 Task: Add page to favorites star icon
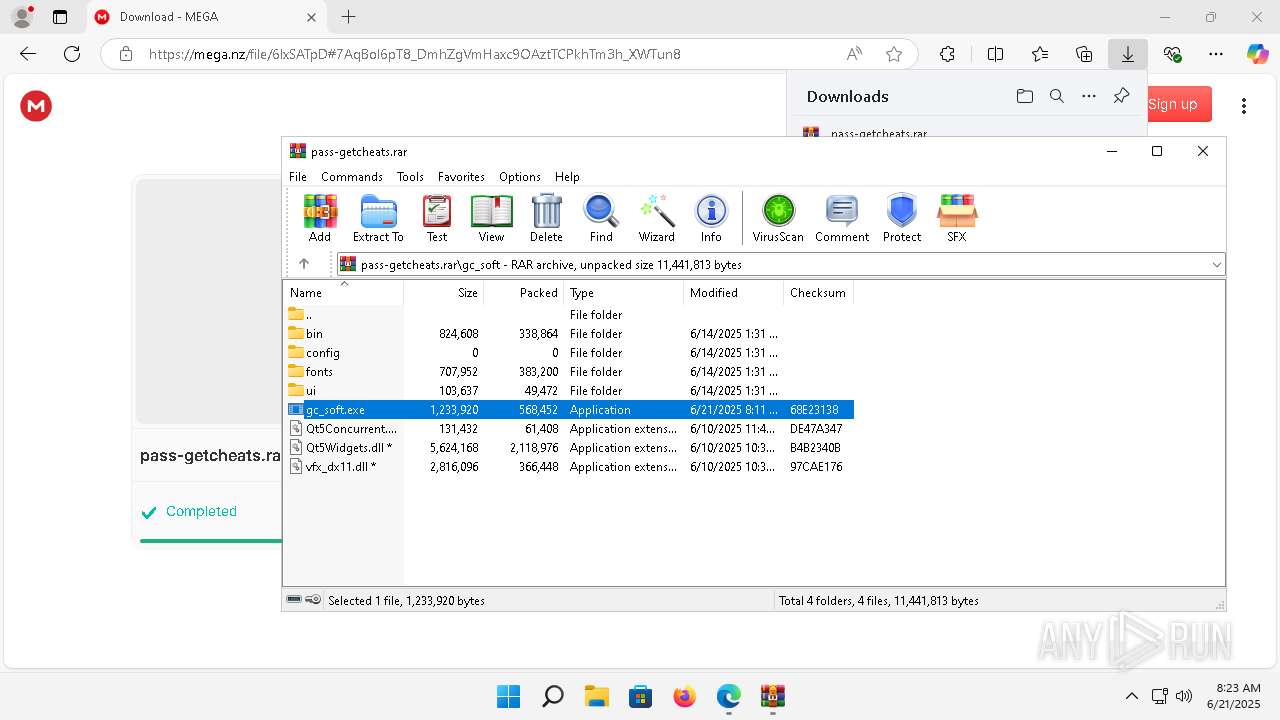coord(894,54)
